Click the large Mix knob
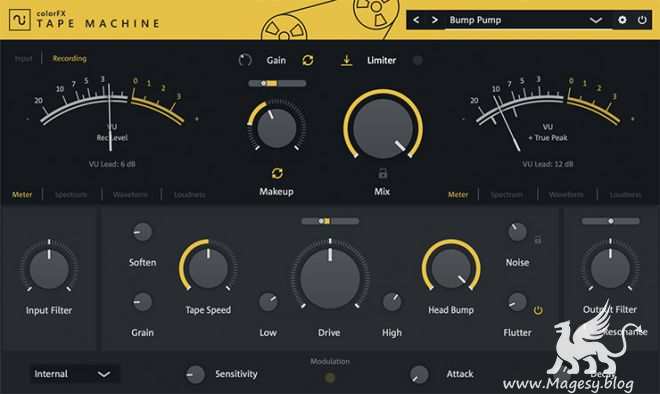This screenshot has width=660, height=394. pyautogui.click(x=383, y=128)
